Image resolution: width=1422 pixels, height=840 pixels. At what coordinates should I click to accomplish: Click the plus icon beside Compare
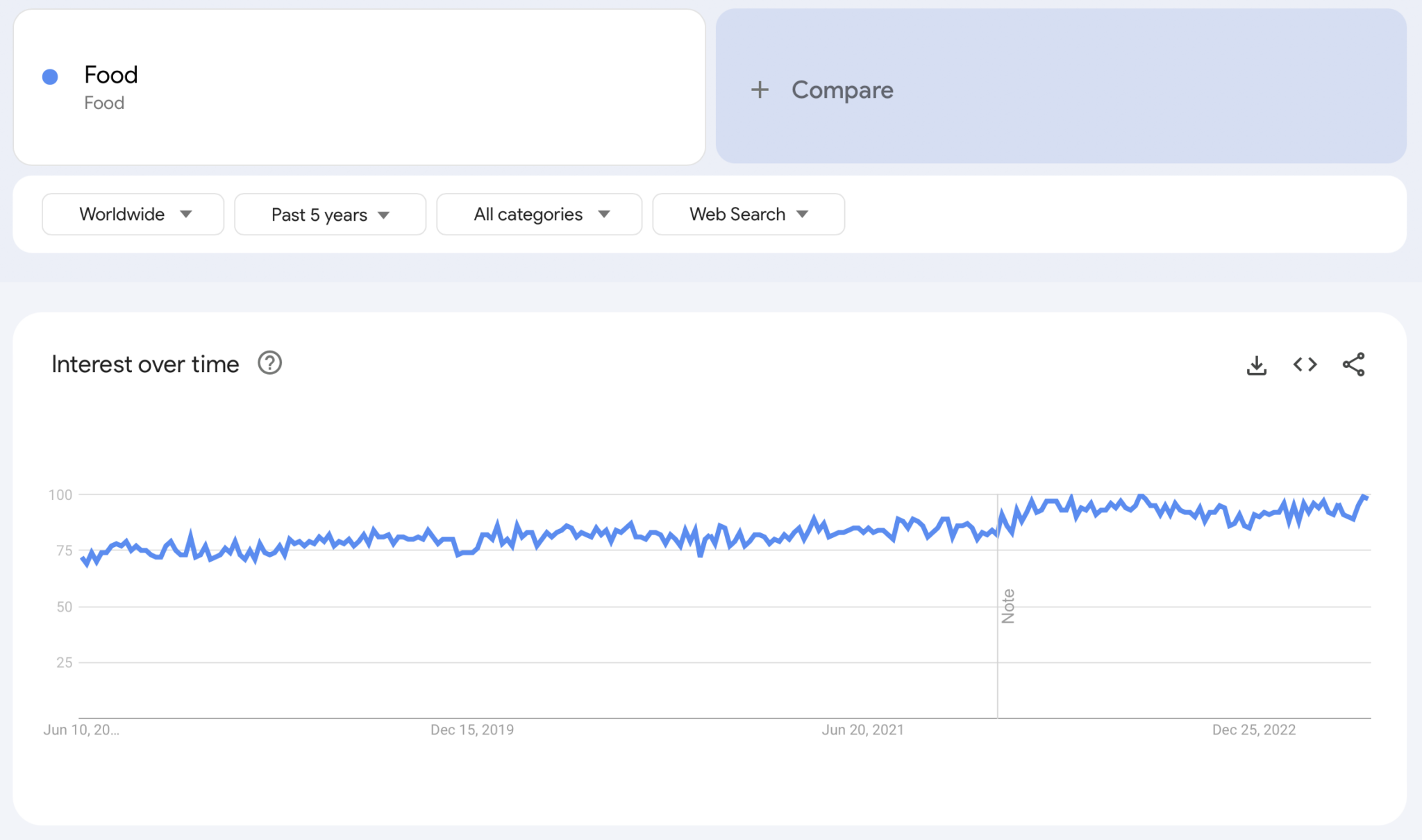coord(760,90)
